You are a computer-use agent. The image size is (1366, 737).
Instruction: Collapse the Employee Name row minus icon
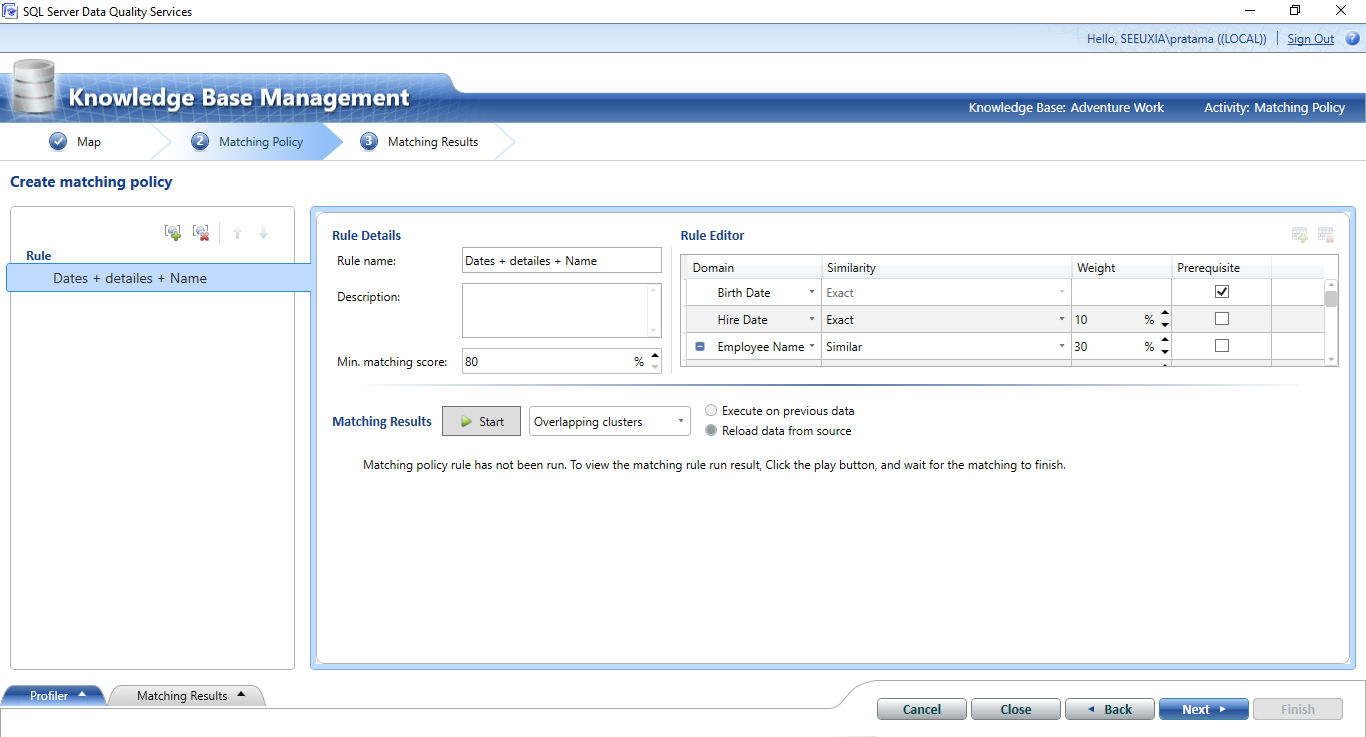[x=700, y=347]
